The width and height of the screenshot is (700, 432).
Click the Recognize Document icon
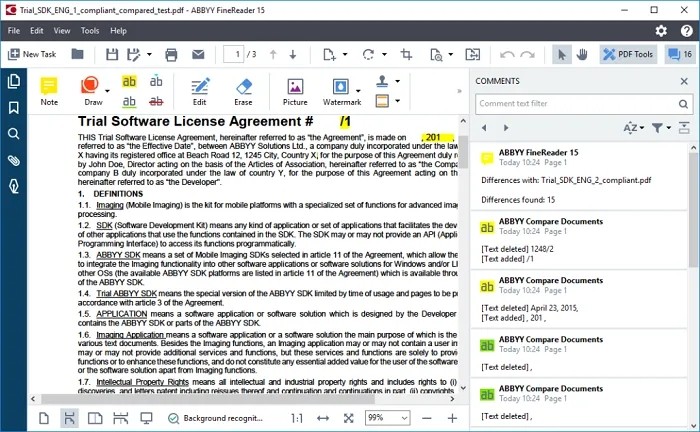436,54
